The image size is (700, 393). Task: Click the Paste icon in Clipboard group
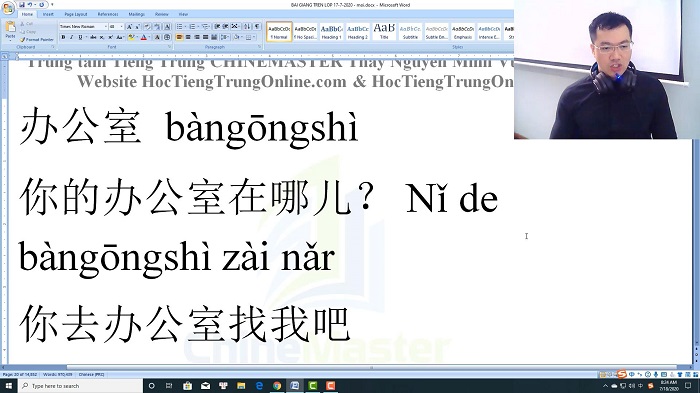[10, 30]
